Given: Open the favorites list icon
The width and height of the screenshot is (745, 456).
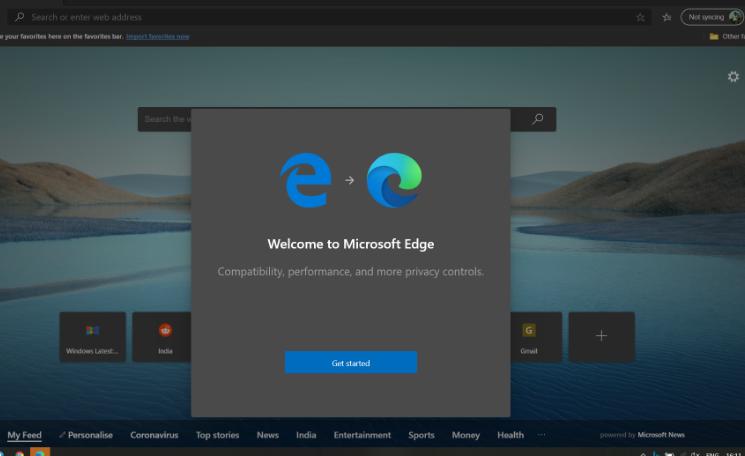Looking at the screenshot, I should pos(667,17).
